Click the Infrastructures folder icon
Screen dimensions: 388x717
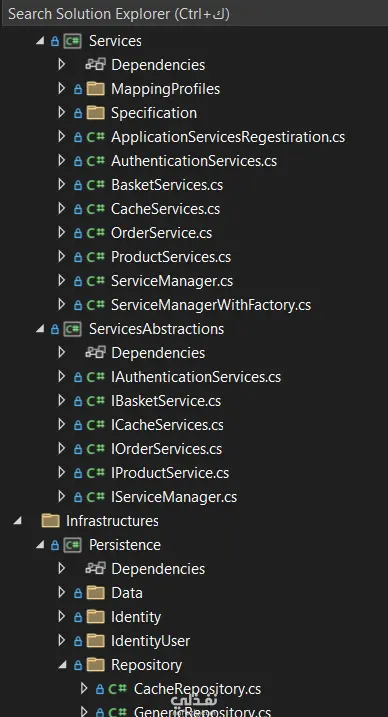[50, 520]
